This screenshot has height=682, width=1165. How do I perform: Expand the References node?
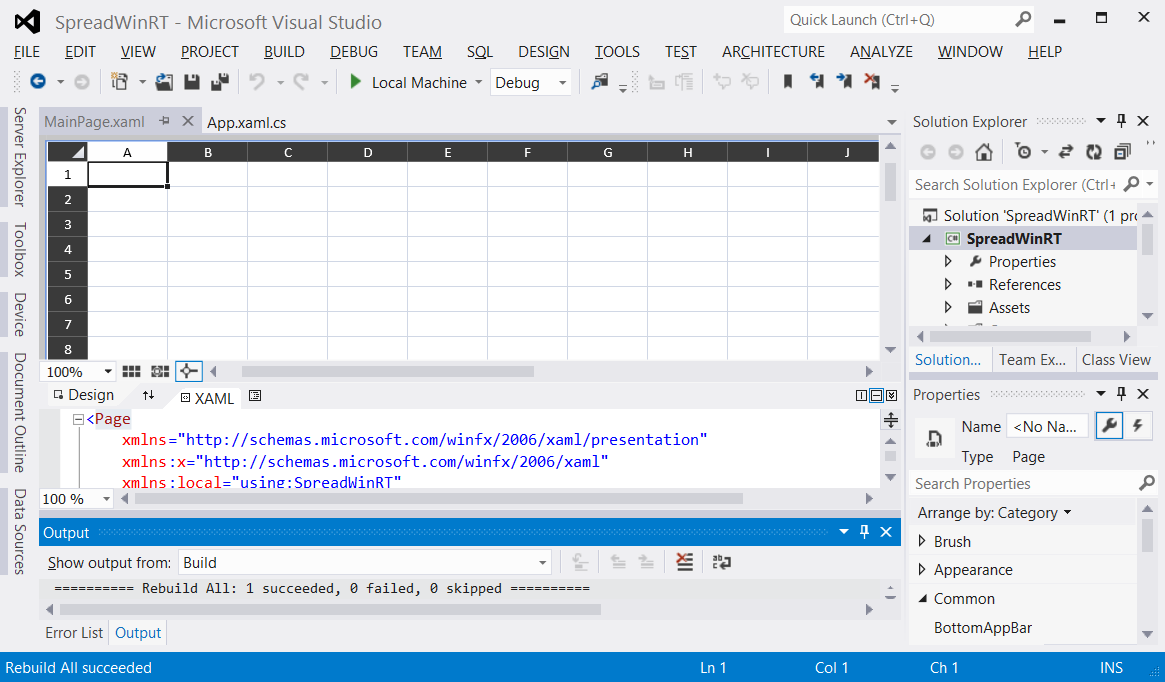(947, 285)
